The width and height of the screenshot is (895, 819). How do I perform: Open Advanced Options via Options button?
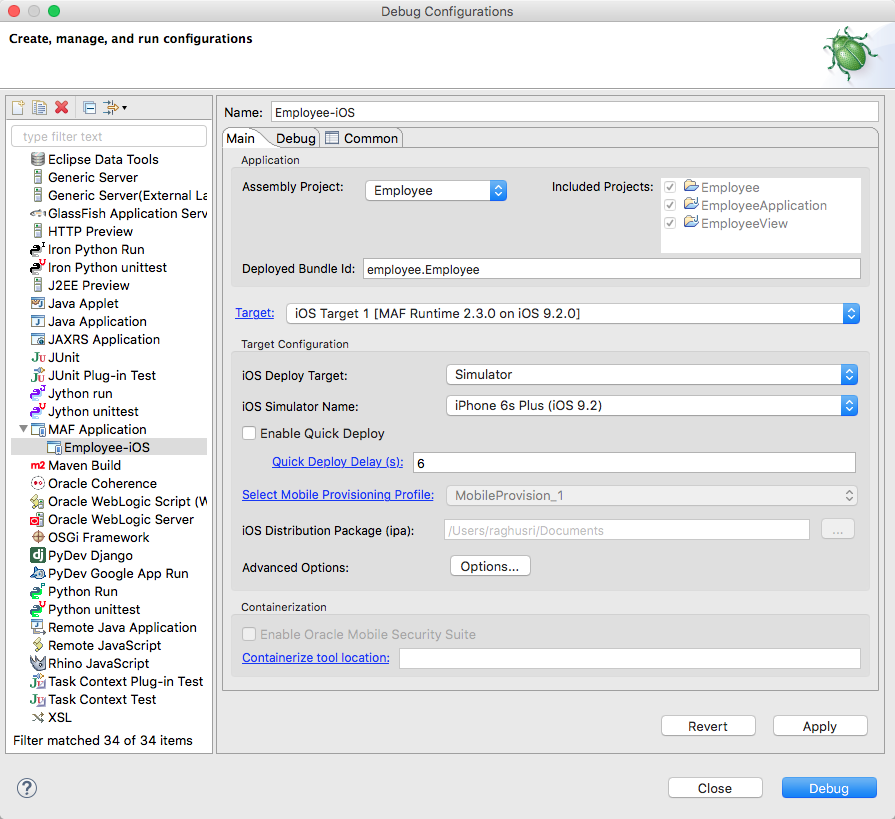coord(490,566)
